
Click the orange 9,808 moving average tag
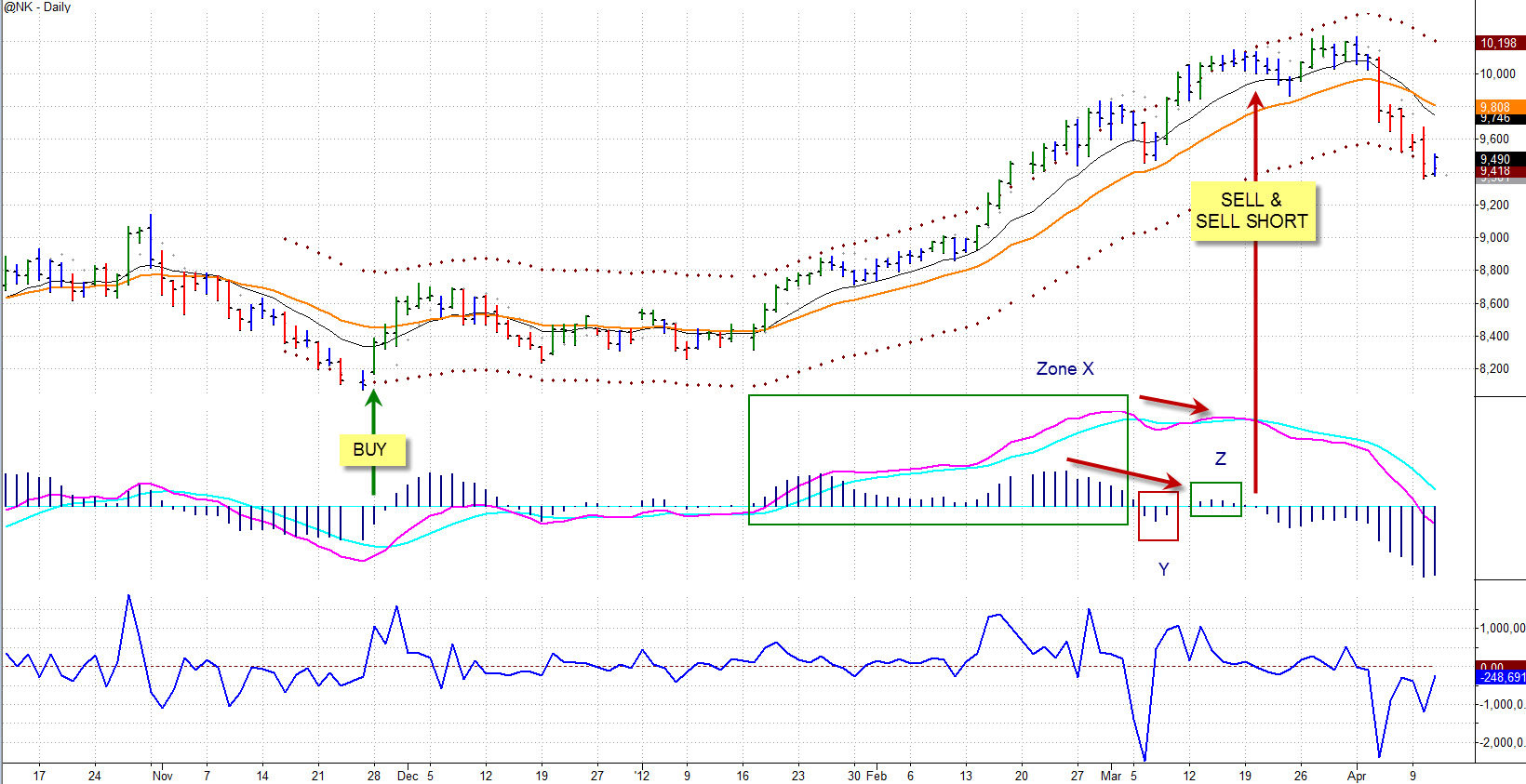click(1496, 106)
